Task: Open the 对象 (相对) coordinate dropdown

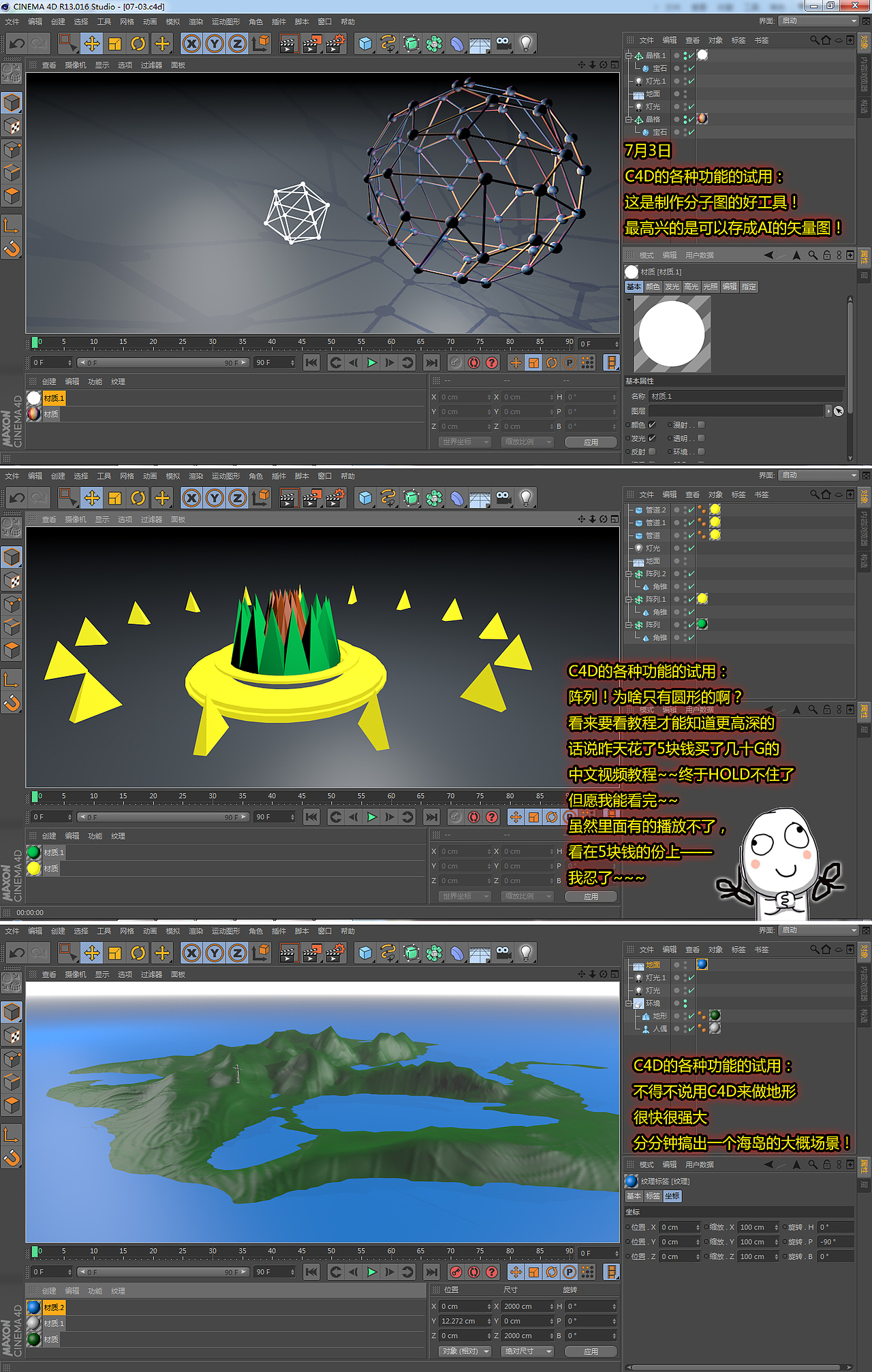Action: coord(465,1352)
